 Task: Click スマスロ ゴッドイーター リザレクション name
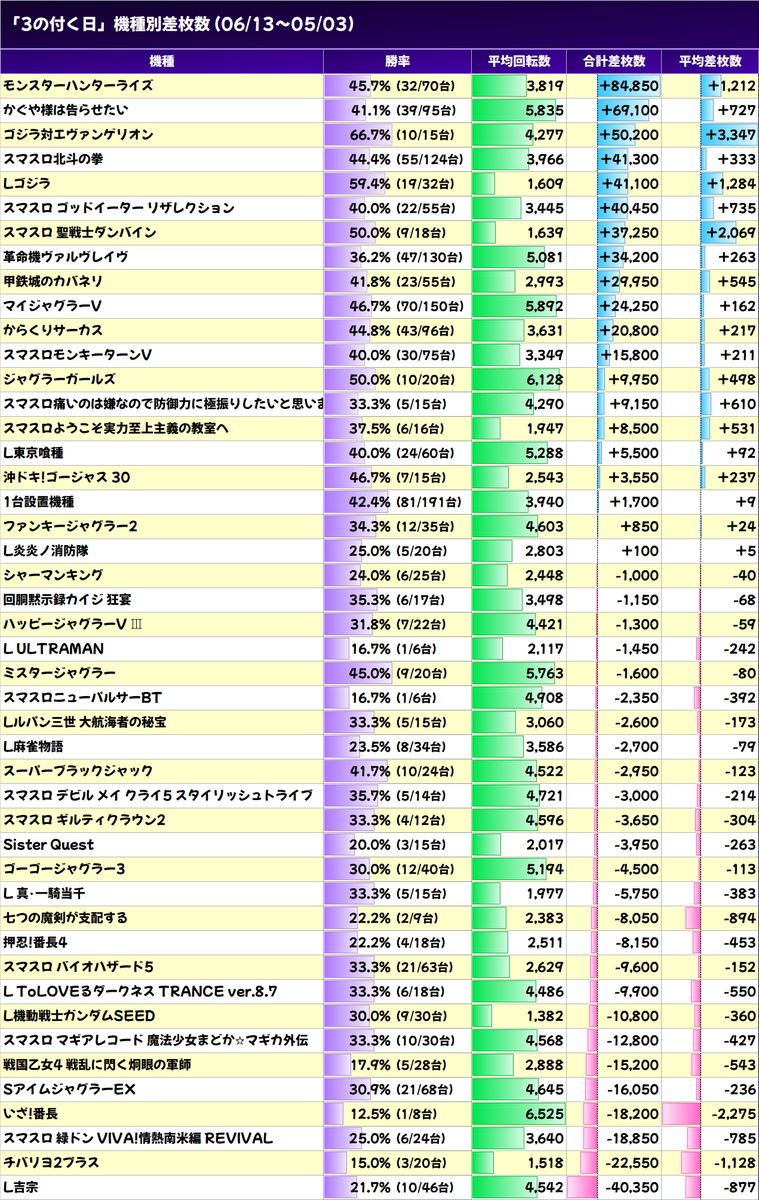(x=119, y=208)
